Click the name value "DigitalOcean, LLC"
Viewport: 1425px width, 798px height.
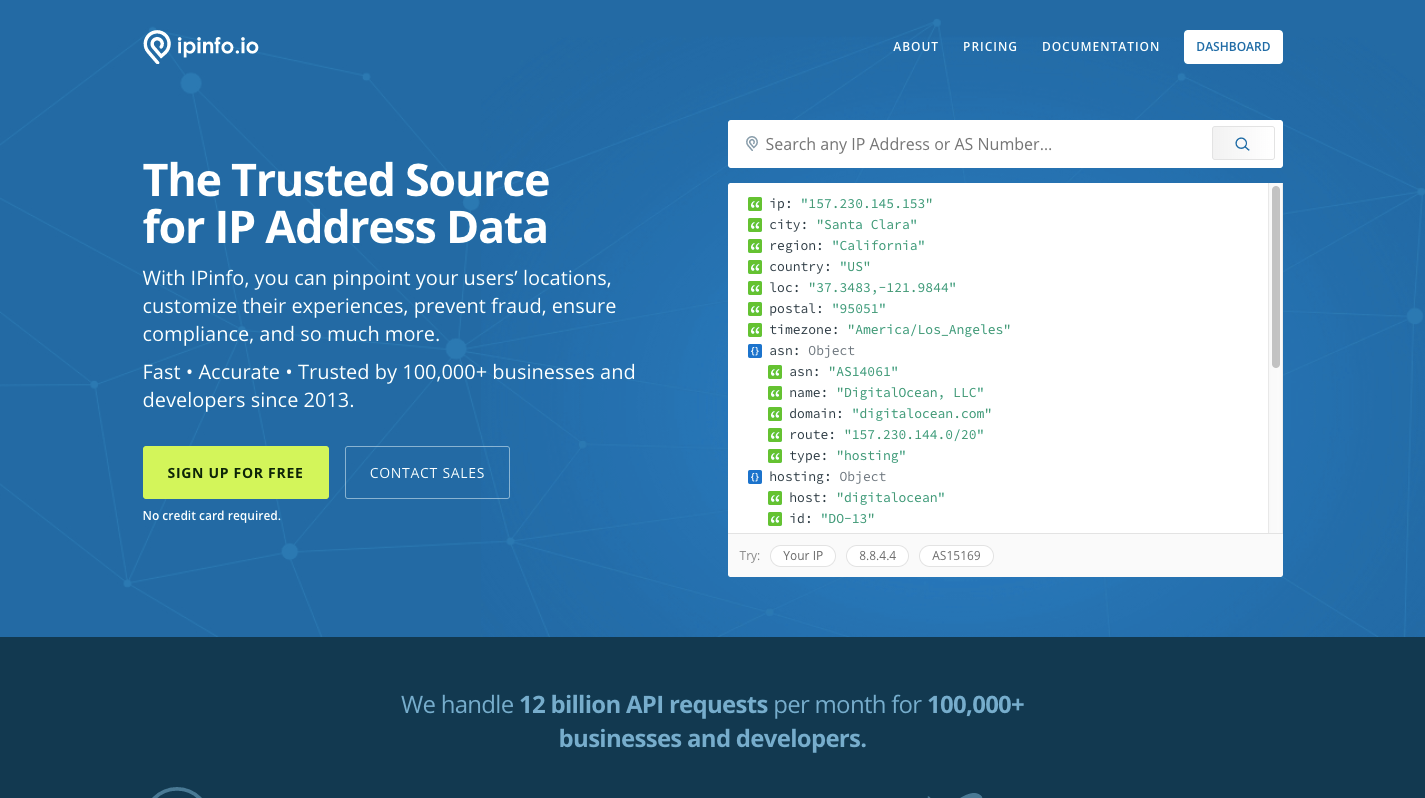911,393
